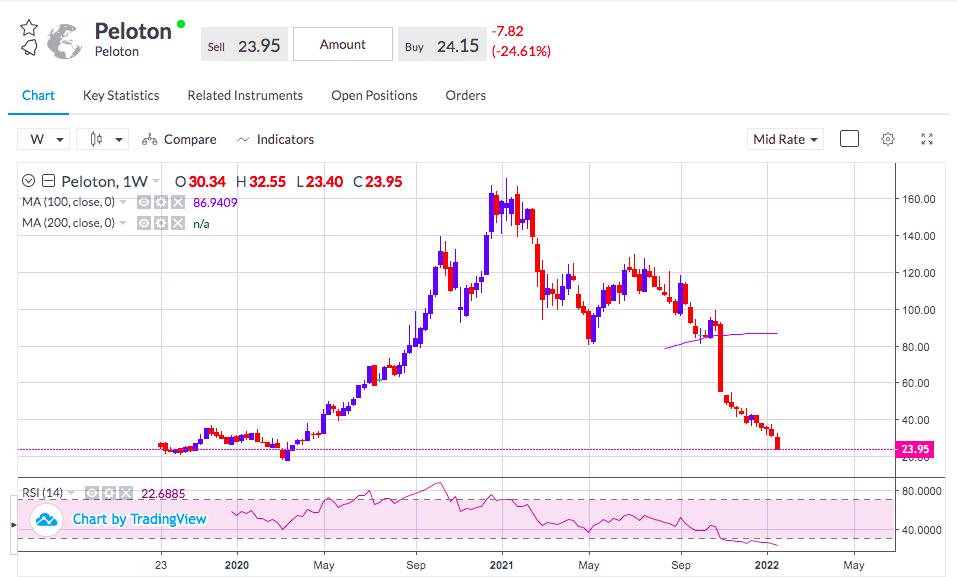Click the 2022 date axis label
The height and width of the screenshot is (577, 957).
767,565
